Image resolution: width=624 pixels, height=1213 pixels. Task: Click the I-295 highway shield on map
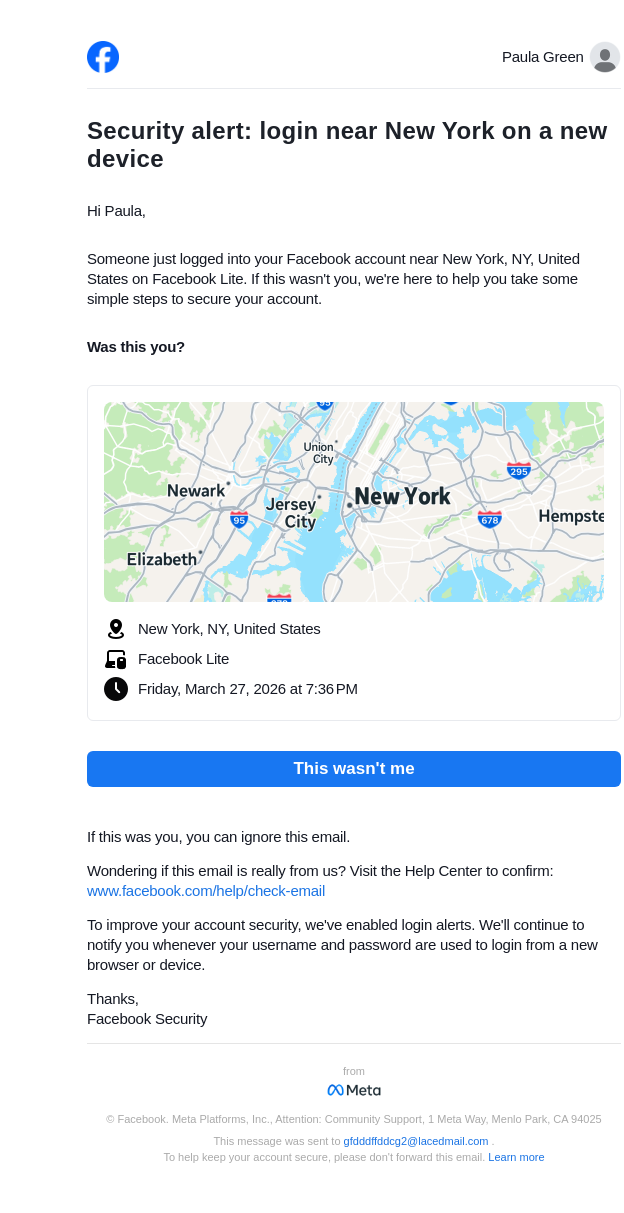(518, 471)
